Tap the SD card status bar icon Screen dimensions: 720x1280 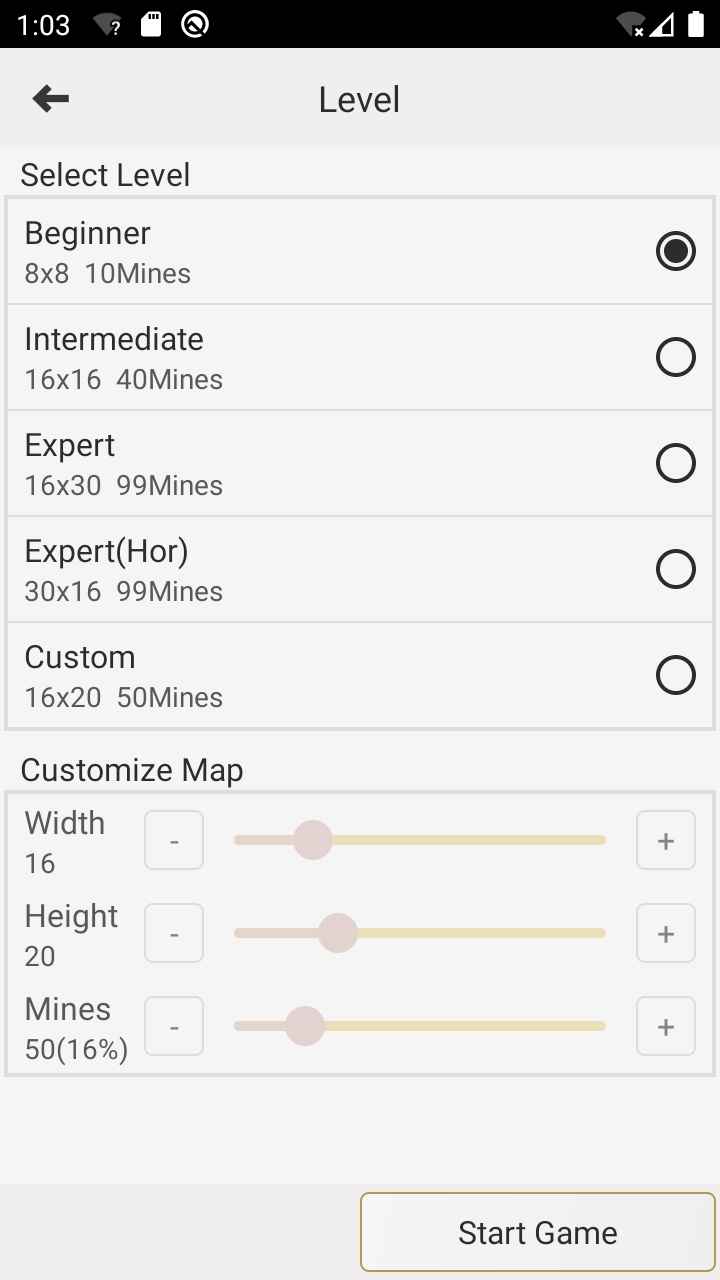151,24
